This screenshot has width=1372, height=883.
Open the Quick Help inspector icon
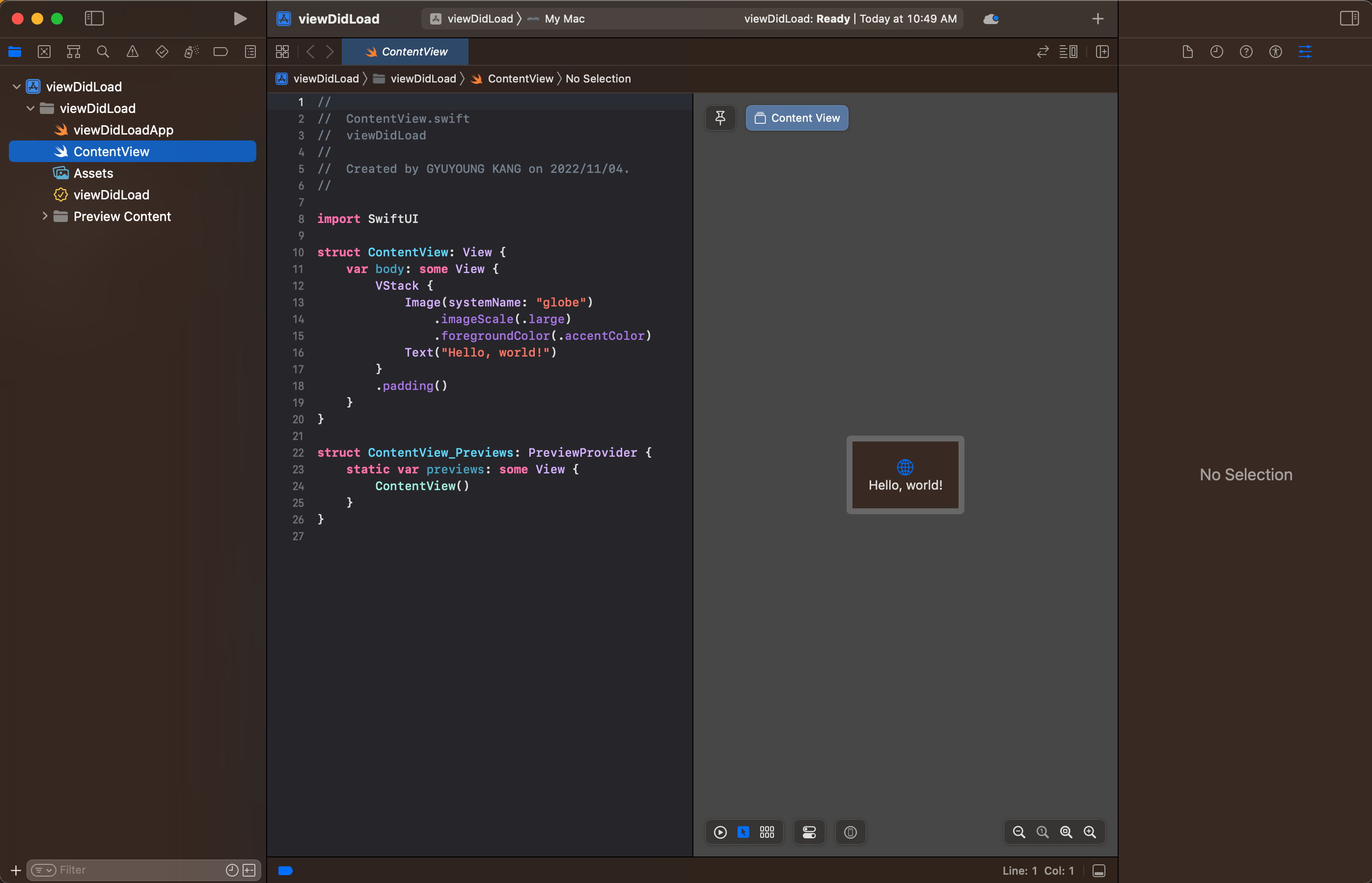(x=1246, y=52)
